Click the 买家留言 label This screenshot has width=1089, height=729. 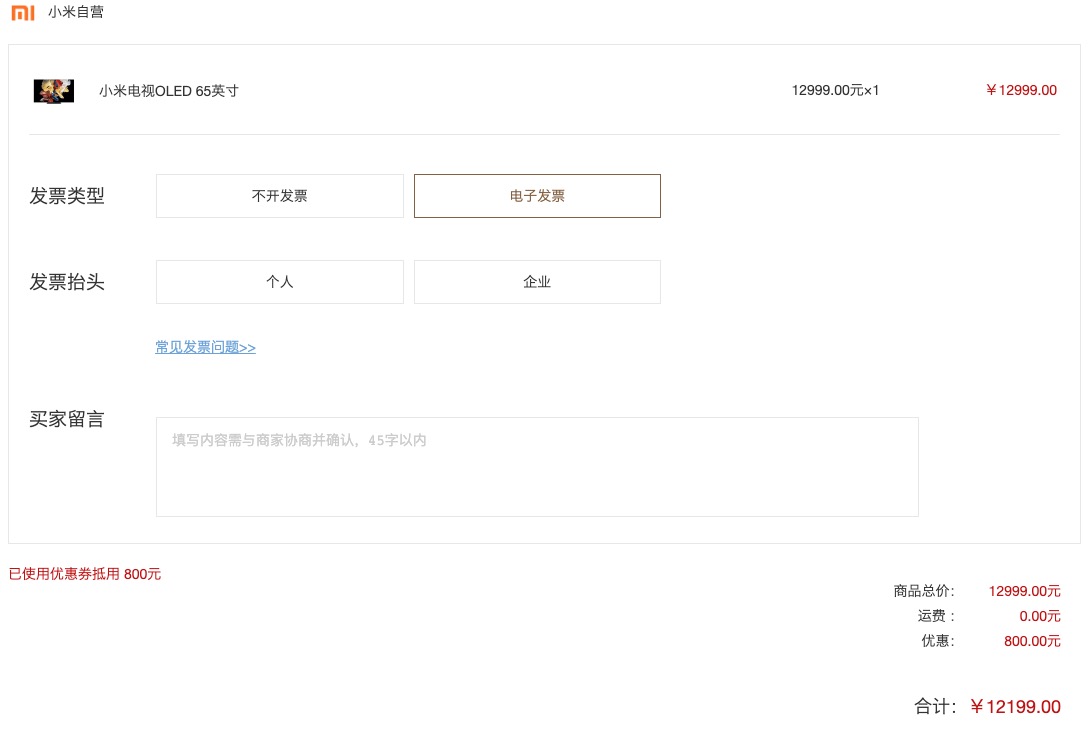tap(67, 419)
